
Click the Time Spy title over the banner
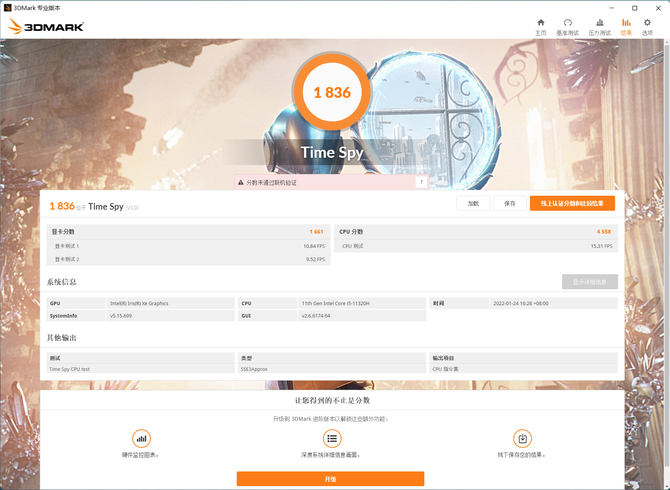point(332,153)
